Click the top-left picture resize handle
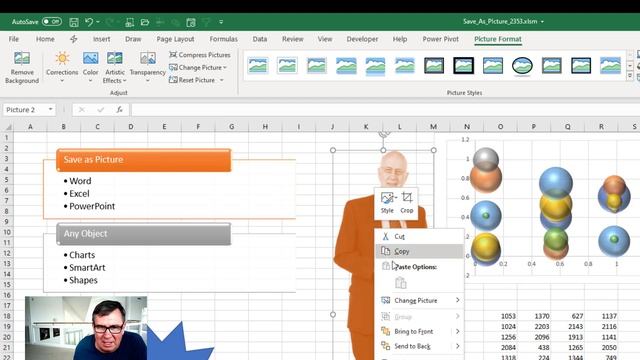This screenshot has height=360, width=640. 333,150
